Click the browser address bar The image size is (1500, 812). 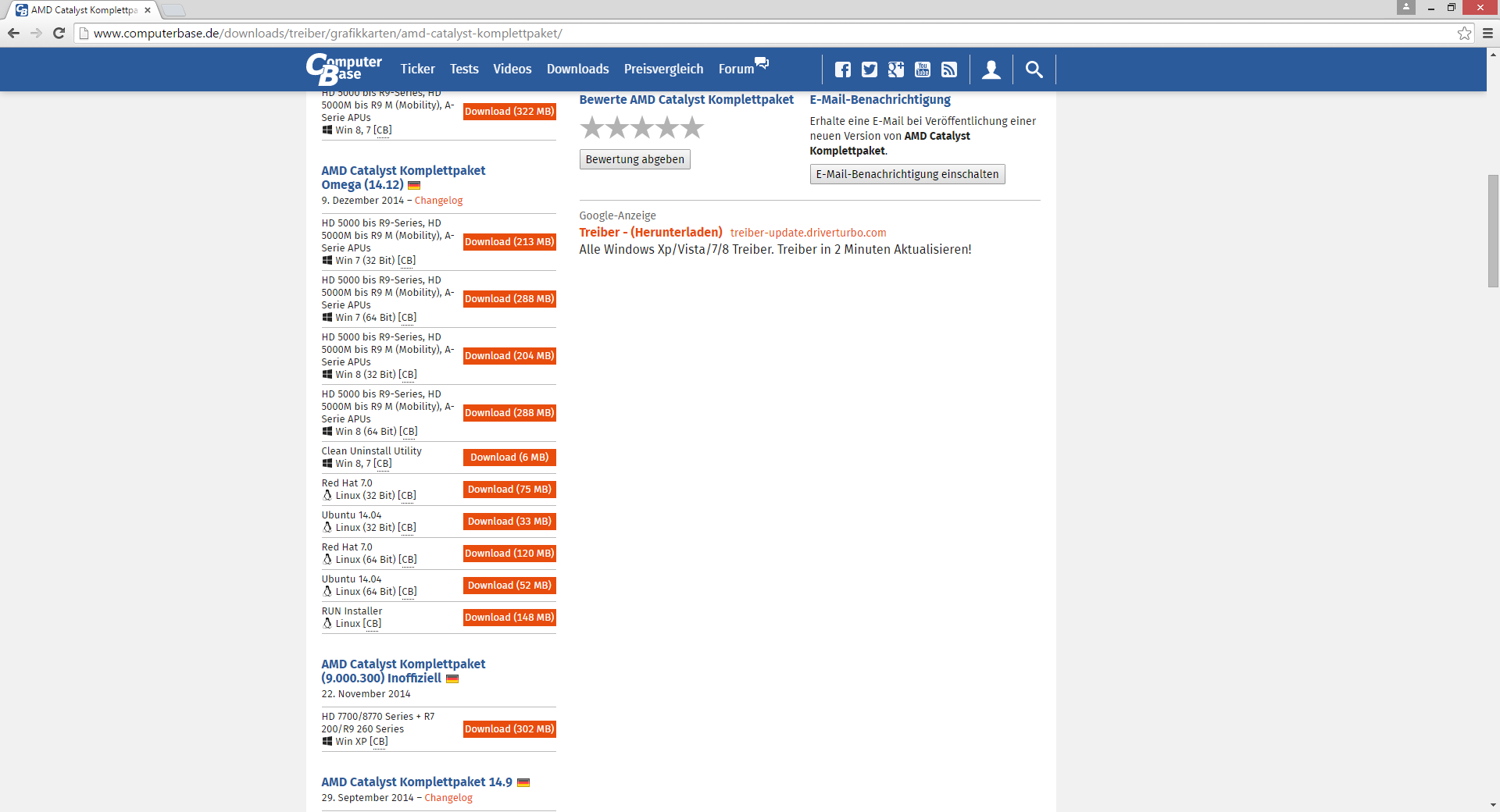(x=766, y=33)
